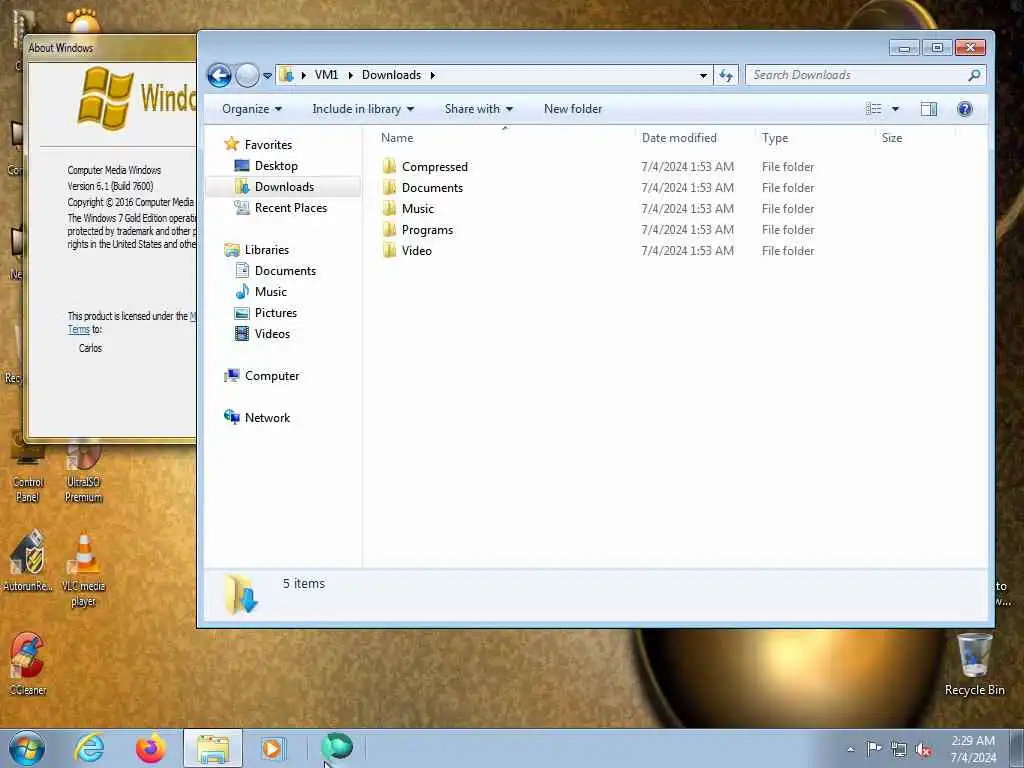Click Terms link in About Windows
This screenshot has height=768, width=1024.
[x=78, y=330]
